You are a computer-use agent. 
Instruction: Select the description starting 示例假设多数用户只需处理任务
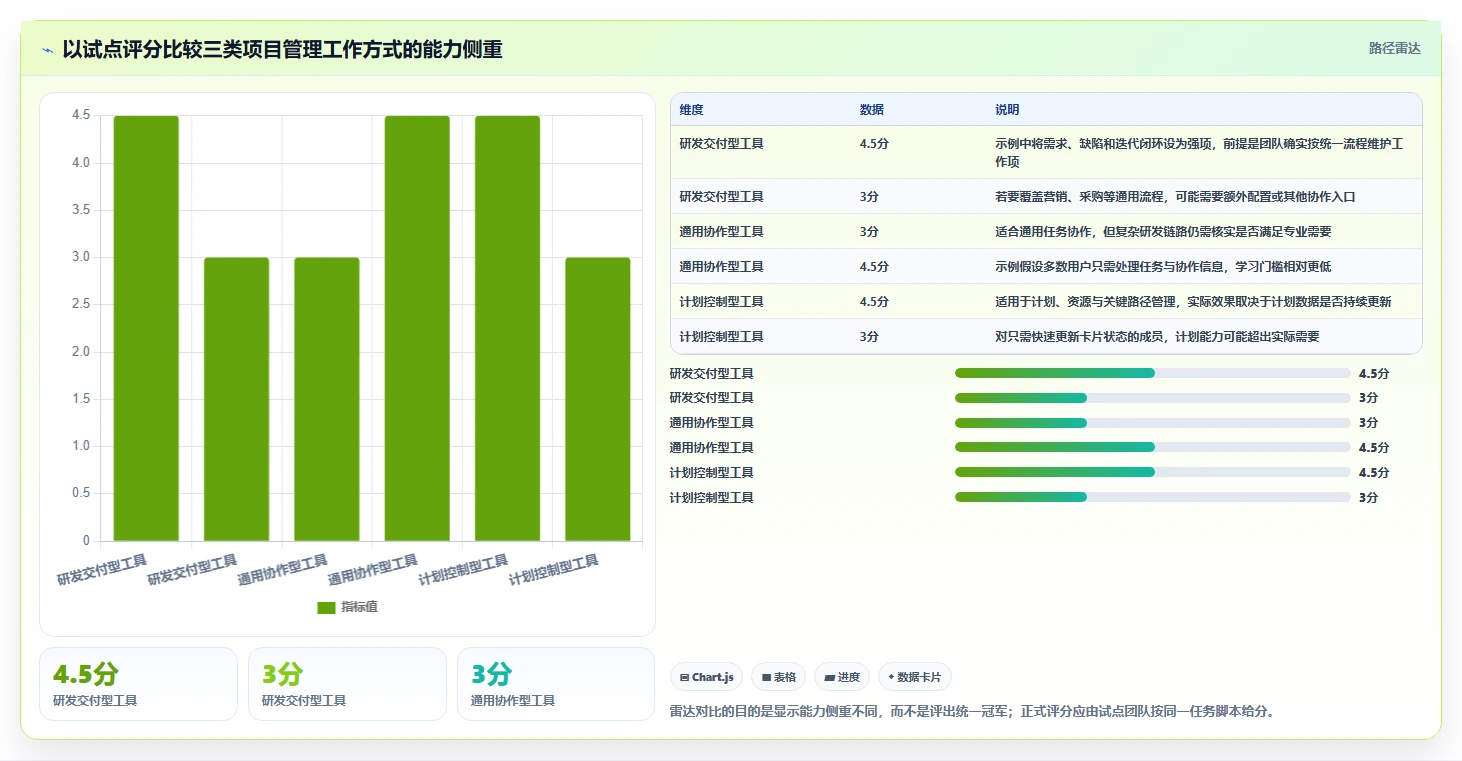click(x=1163, y=267)
